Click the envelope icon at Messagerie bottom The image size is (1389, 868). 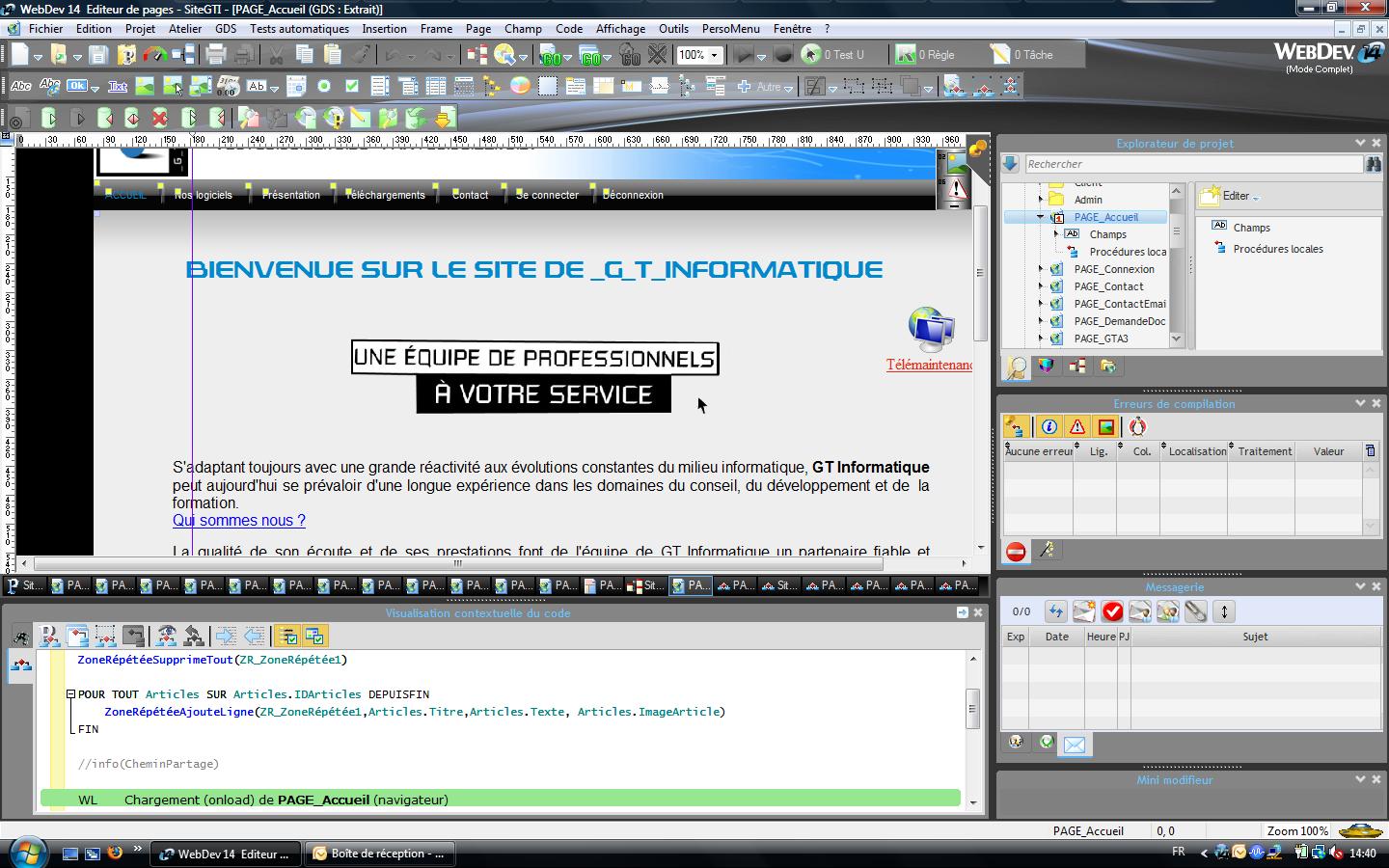(1075, 744)
